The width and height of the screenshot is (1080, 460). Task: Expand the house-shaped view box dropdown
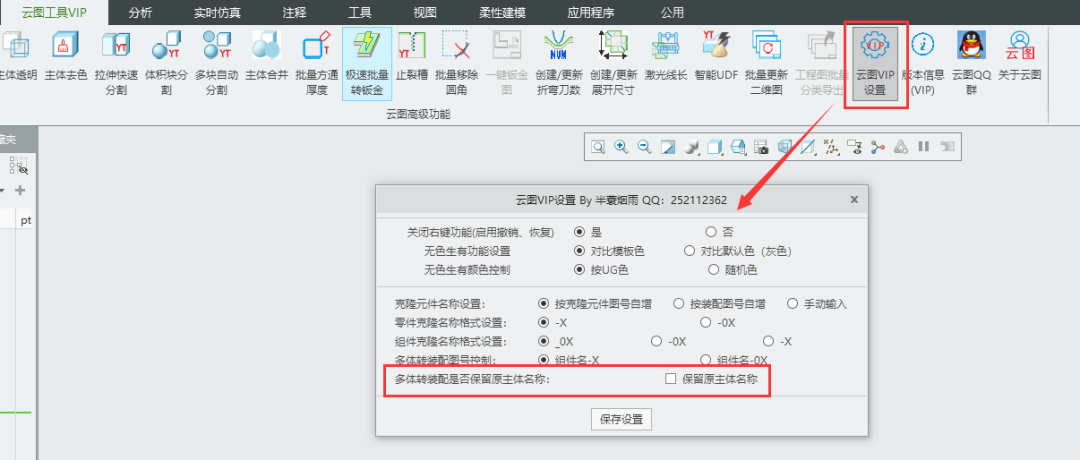click(x=738, y=147)
